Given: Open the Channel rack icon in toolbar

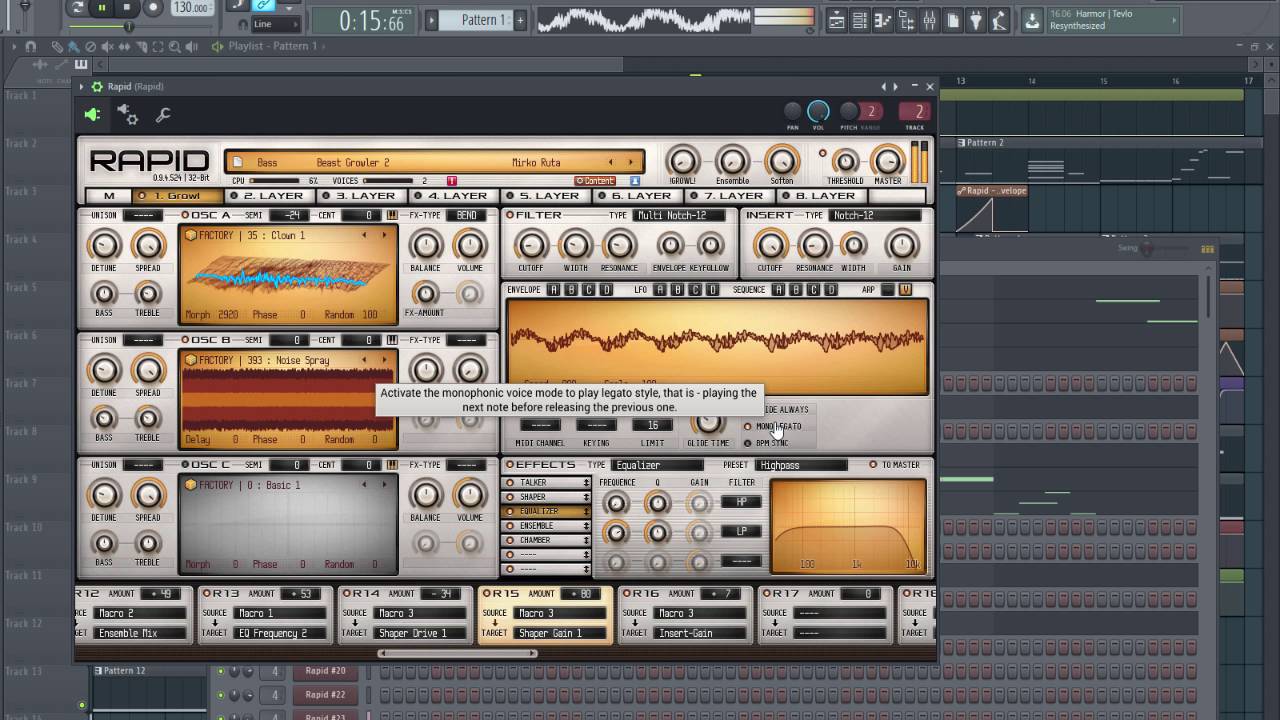Looking at the screenshot, I should (x=860, y=20).
